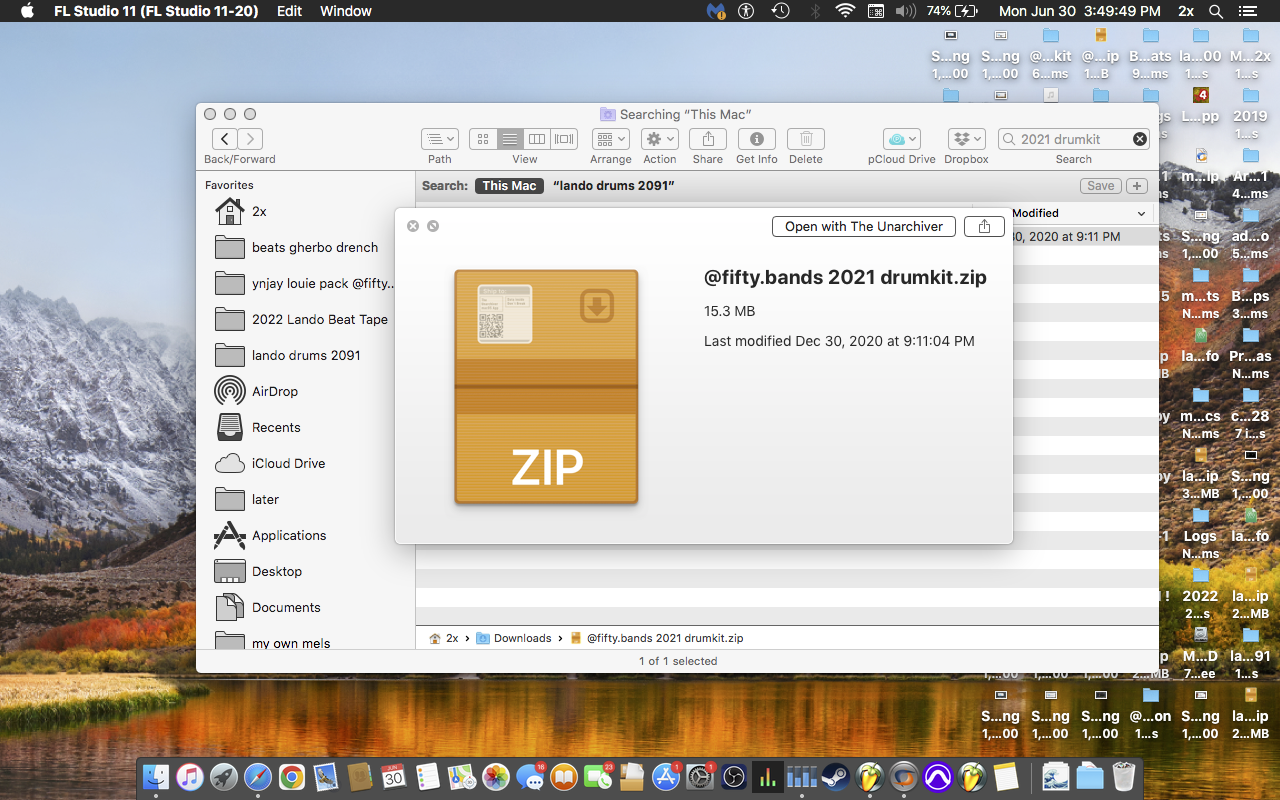
Task: Open the Dropbox toolbar dropdown
Action: point(966,139)
